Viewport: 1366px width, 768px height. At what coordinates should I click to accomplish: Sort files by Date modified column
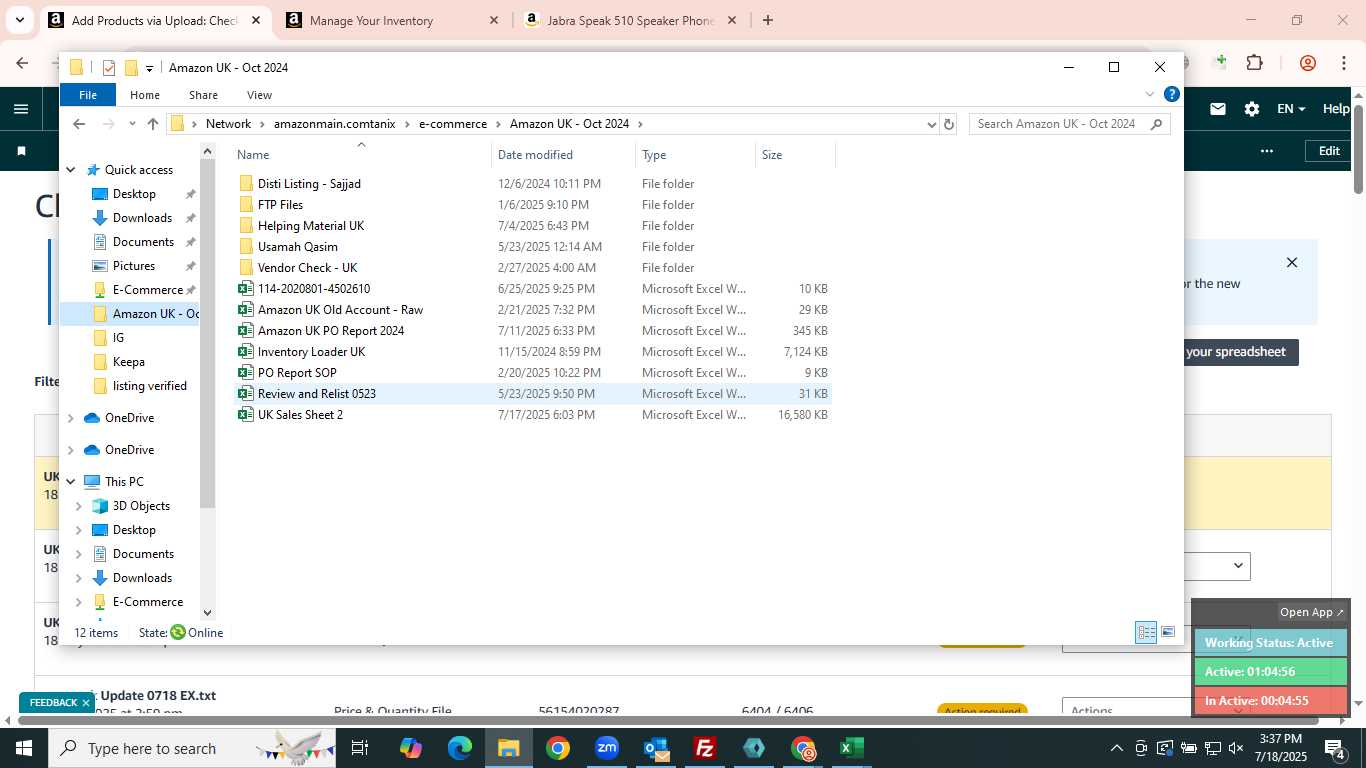pyautogui.click(x=563, y=155)
